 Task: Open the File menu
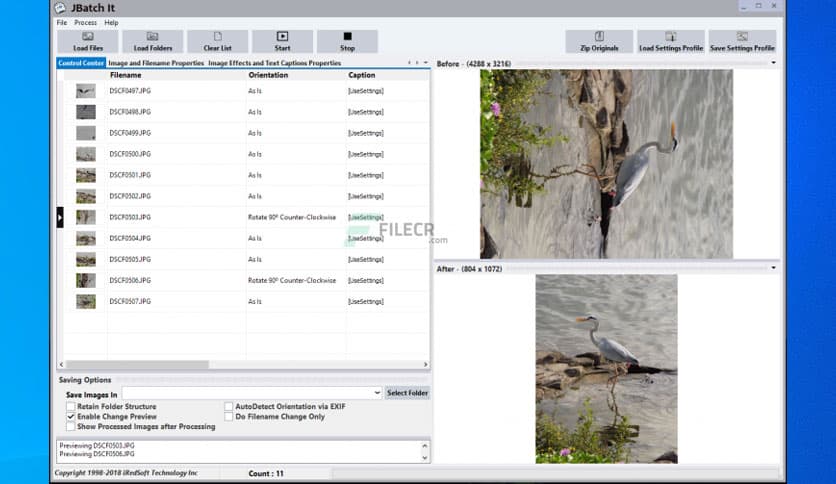coord(62,23)
